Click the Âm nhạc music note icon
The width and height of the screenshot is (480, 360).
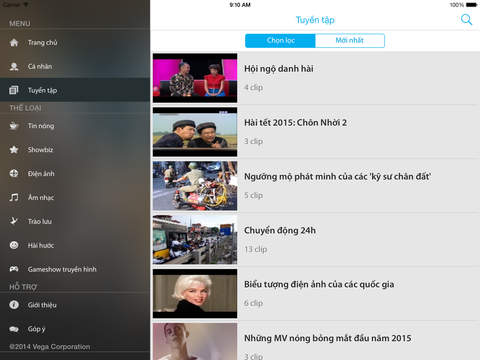[14, 197]
